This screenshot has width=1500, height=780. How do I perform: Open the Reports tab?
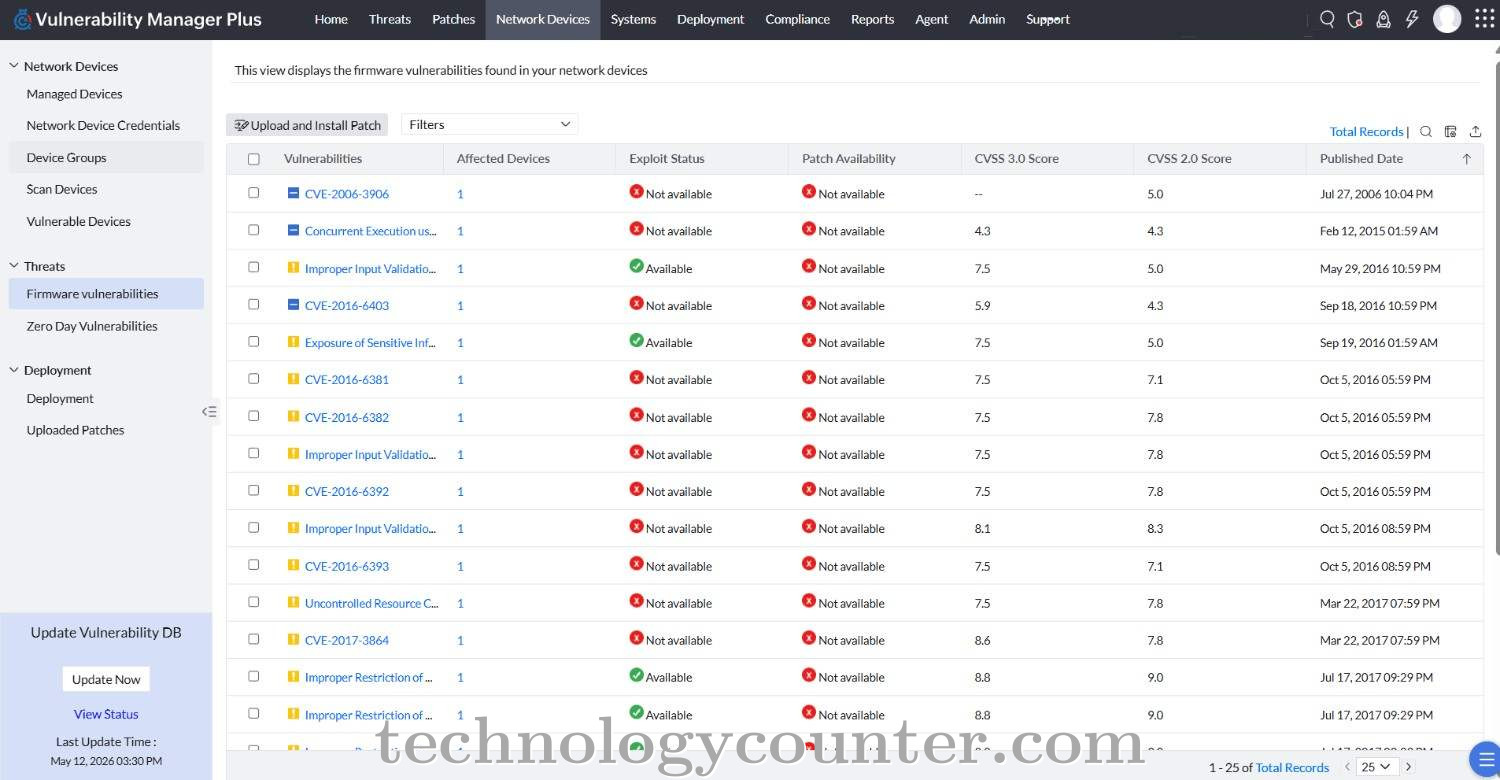(x=872, y=19)
